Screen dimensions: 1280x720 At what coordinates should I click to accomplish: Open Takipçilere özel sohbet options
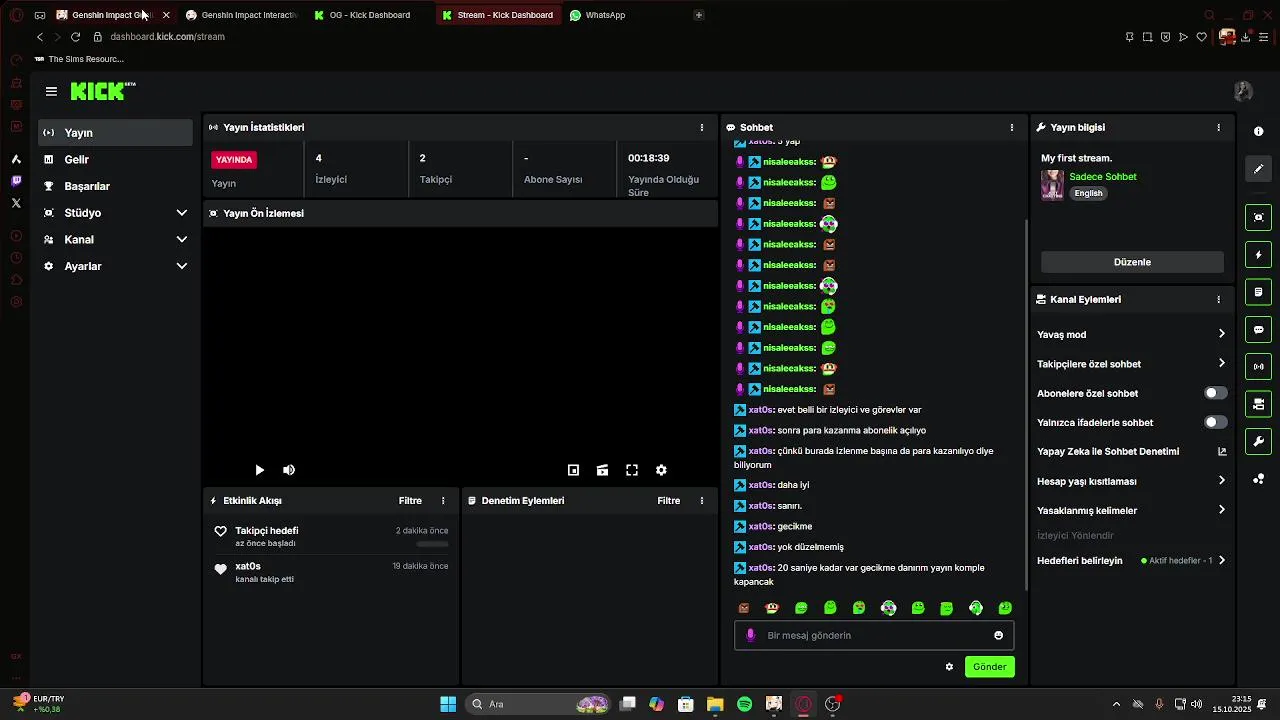1131,364
